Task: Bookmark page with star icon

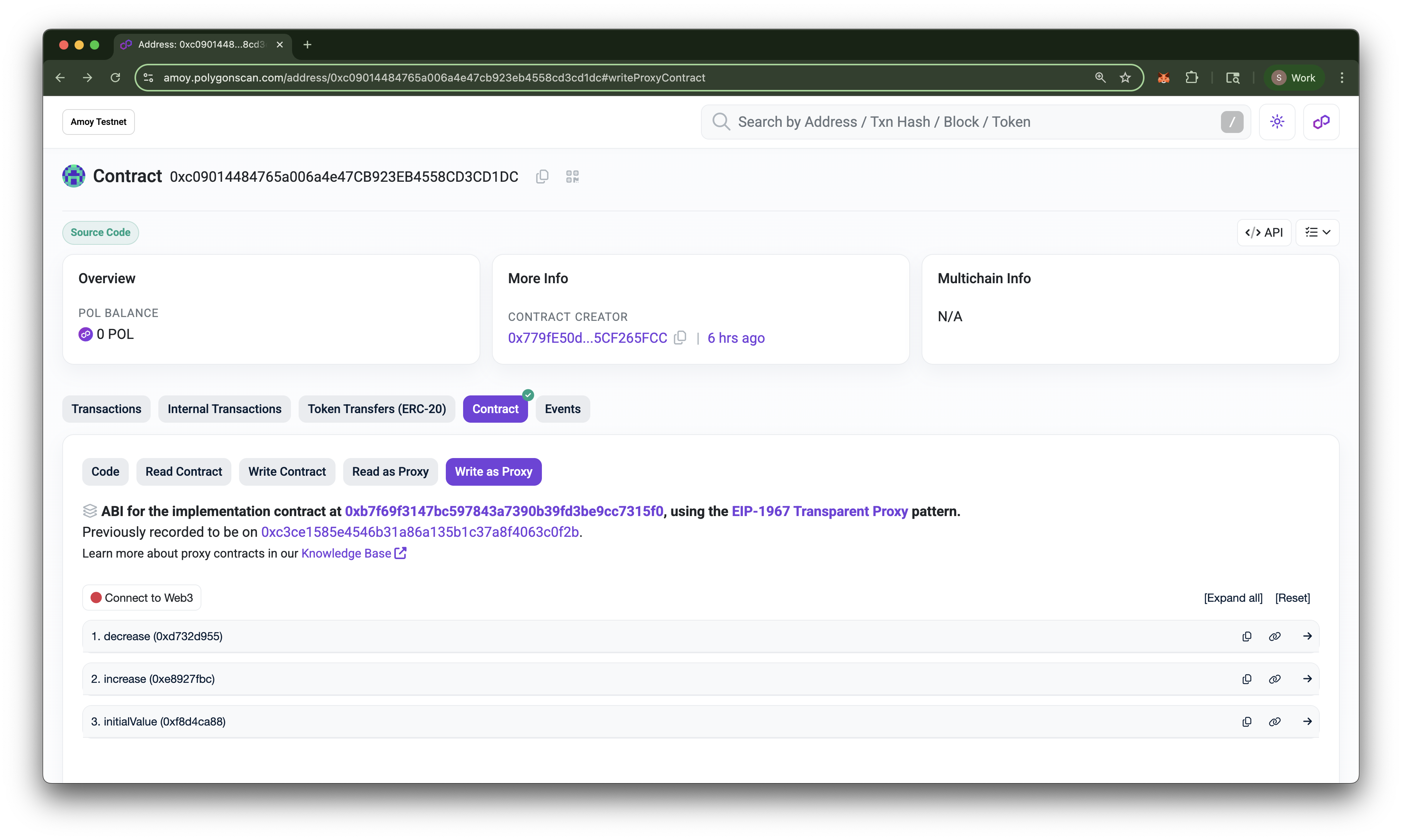Action: pyautogui.click(x=1125, y=78)
